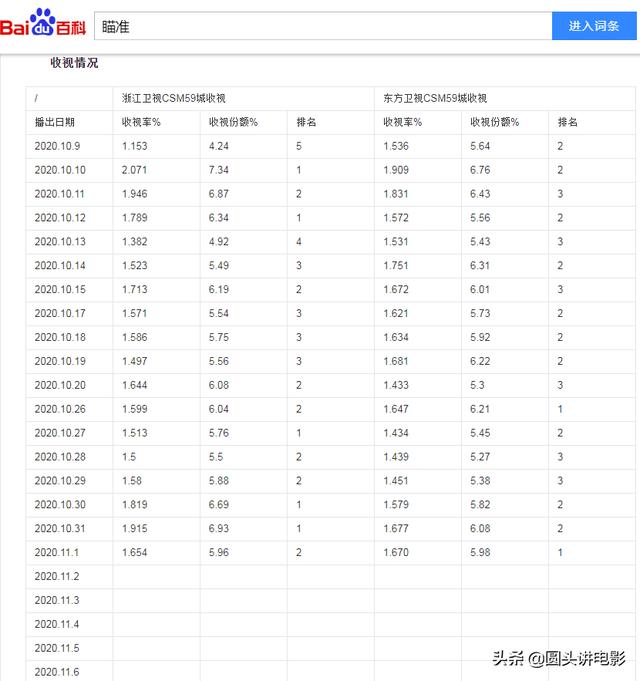The height and width of the screenshot is (681, 640).
Task: Click the Baidu Baike logo
Action: pyautogui.click(x=43, y=23)
